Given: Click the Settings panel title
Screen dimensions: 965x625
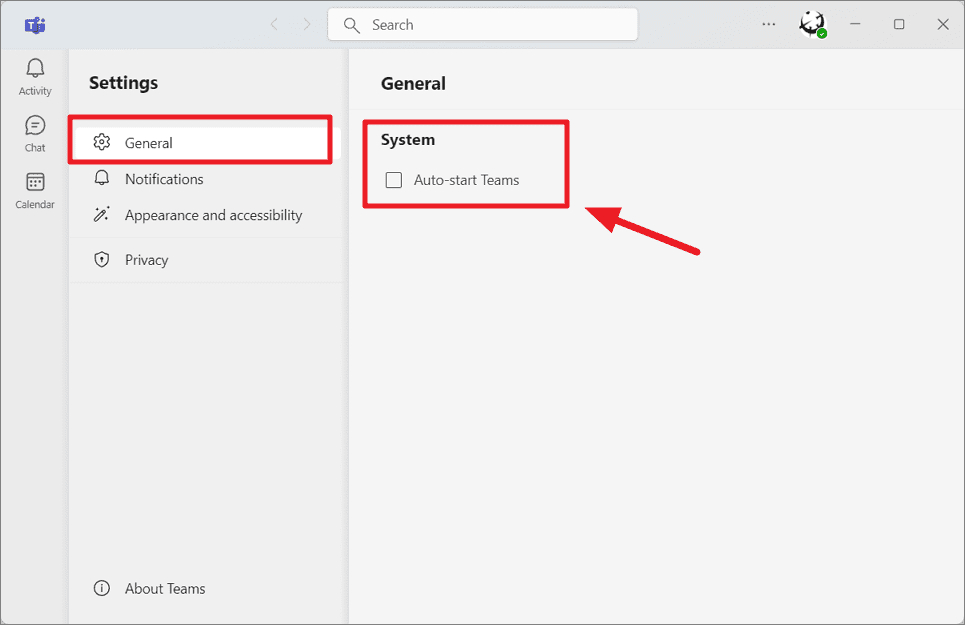Looking at the screenshot, I should [124, 82].
